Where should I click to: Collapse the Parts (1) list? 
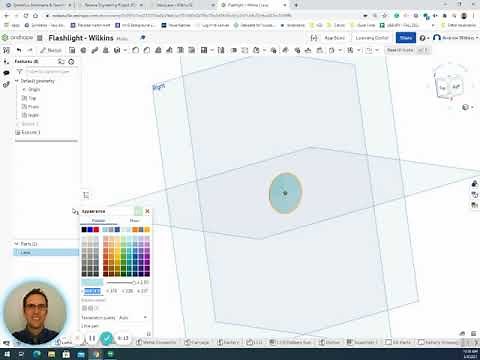[16, 244]
